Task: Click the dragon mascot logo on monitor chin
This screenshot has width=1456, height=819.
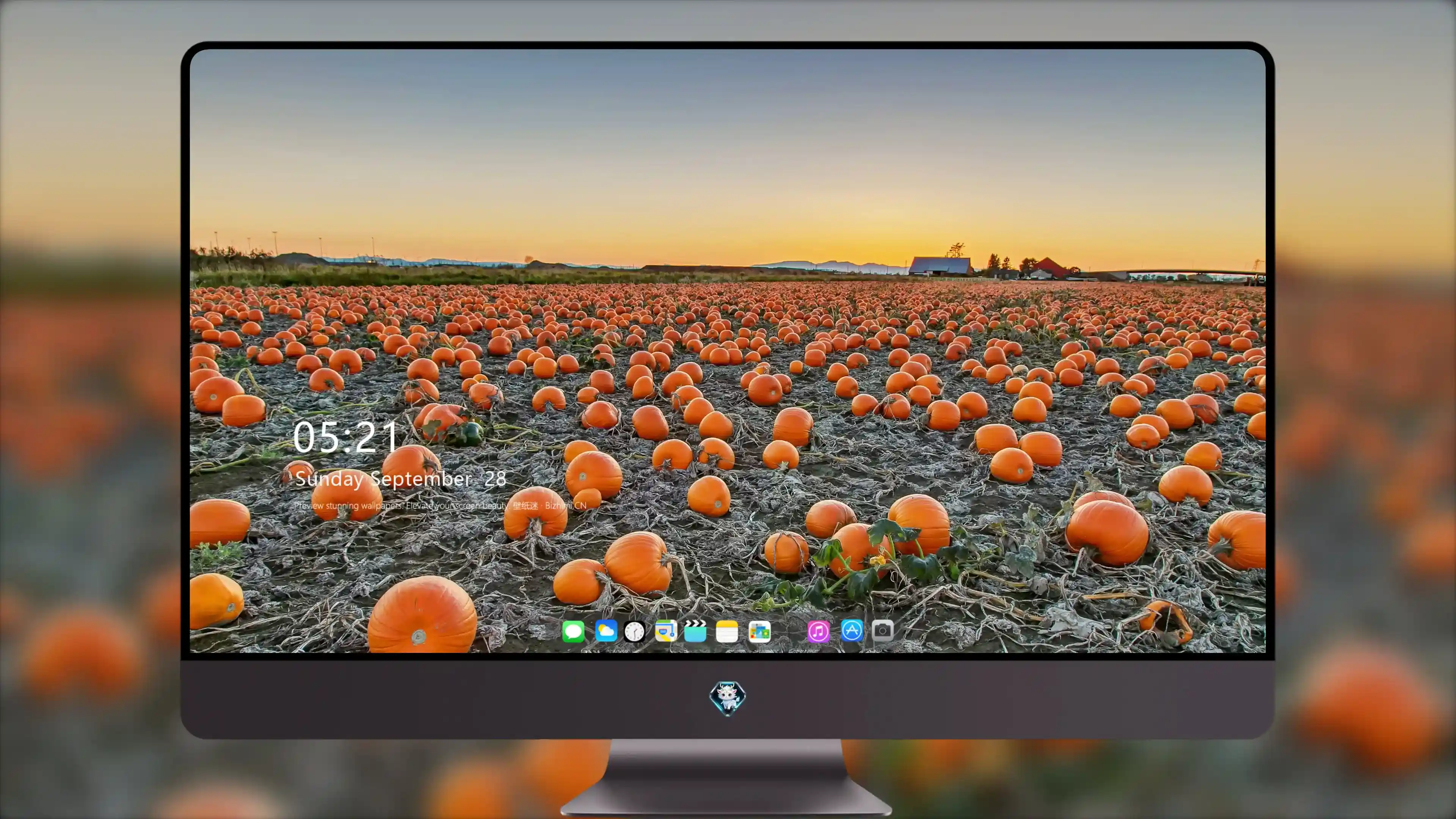Action: 728,698
